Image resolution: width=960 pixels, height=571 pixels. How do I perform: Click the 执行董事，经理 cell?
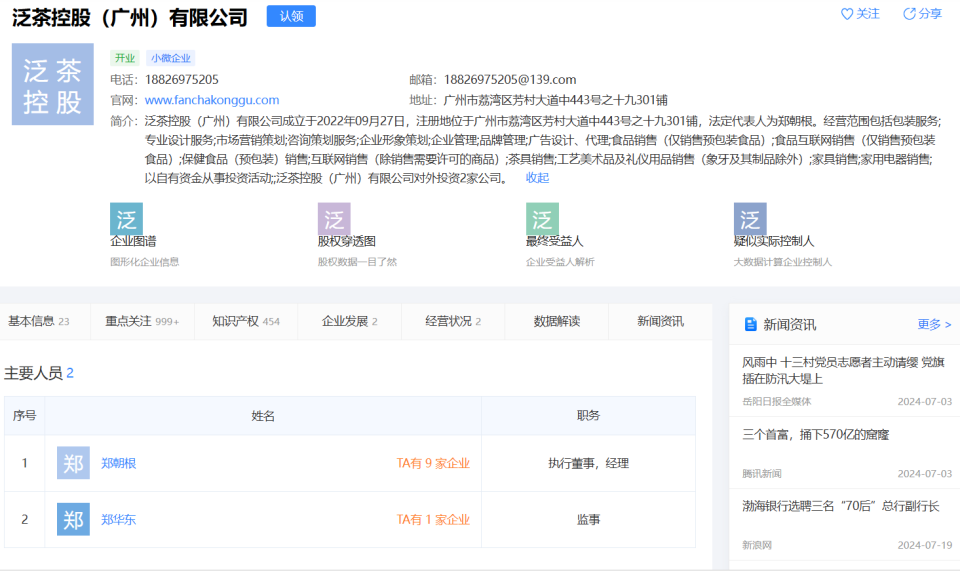click(588, 463)
